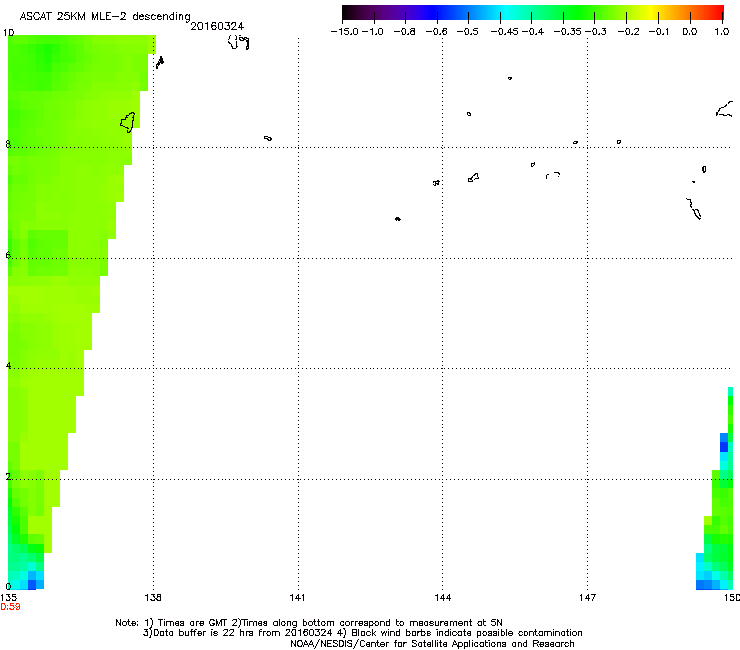Click the longitude label 135
Image resolution: width=740 pixels, height=650 pixels.
[8, 598]
